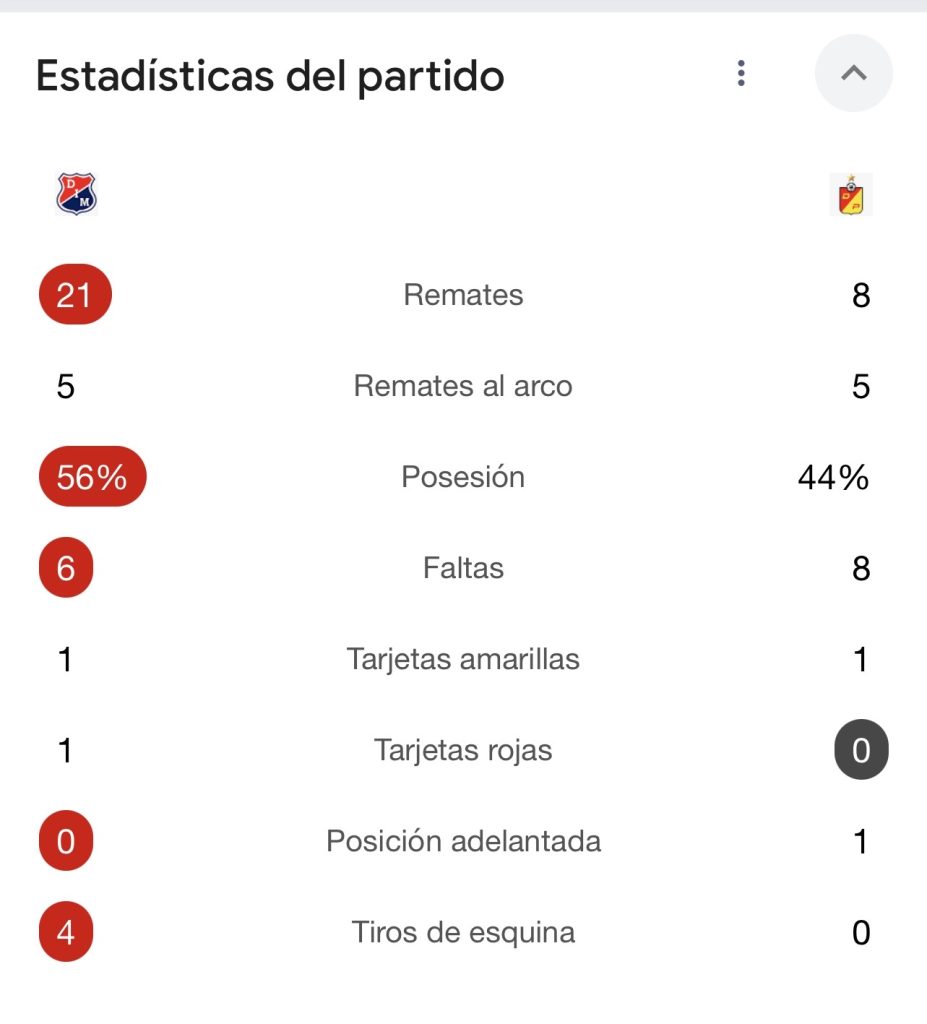The height and width of the screenshot is (1024, 927).
Task: Click the Tarjetas rojas label
Action: [x=463, y=750]
